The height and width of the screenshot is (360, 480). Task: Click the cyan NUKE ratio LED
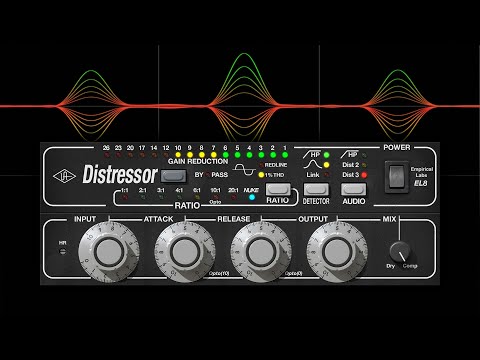(x=252, y=197)
